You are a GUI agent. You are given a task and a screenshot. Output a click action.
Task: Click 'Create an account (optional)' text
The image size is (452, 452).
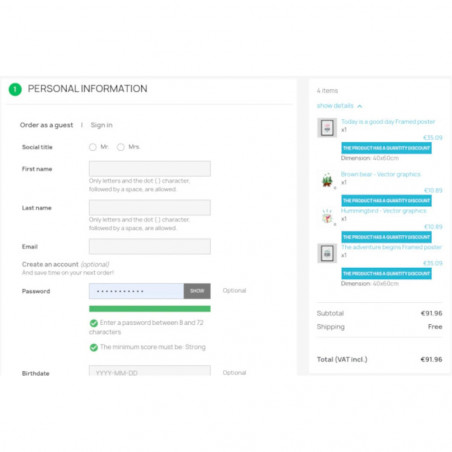tap(65, 264)
